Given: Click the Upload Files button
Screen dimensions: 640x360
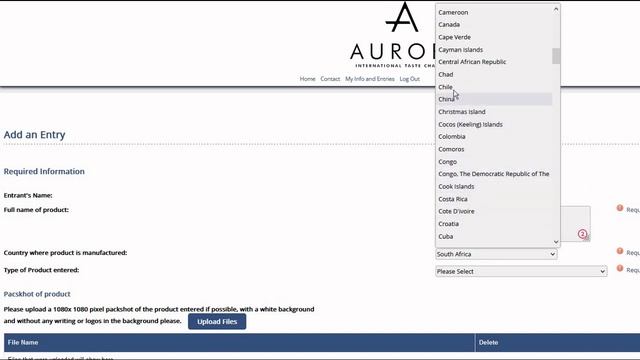Looking at the screenshot, I should click(217, 322).
